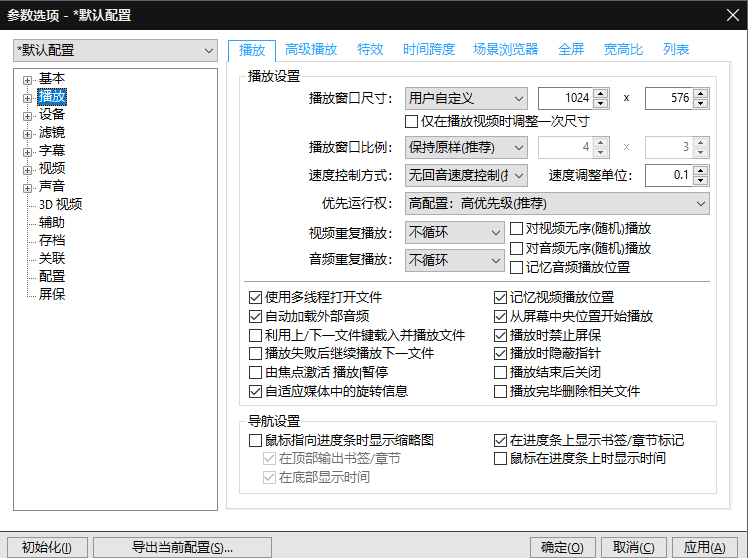Disable 记忆视频播放位置 checkbox
Screen dimensions: 748x558
click(501, 298)
